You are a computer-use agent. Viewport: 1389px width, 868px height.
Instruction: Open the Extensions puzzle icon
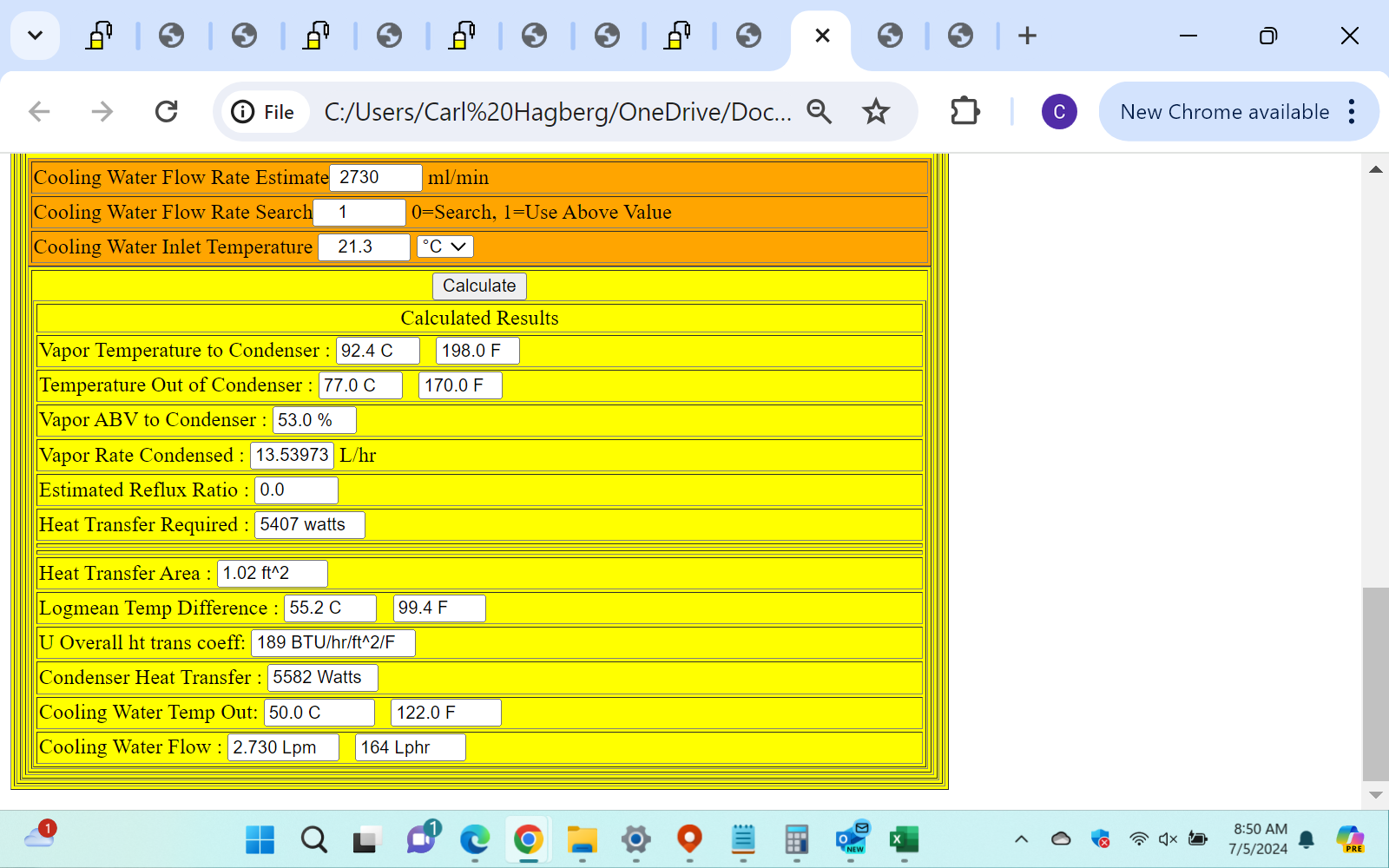pos(964,111)
